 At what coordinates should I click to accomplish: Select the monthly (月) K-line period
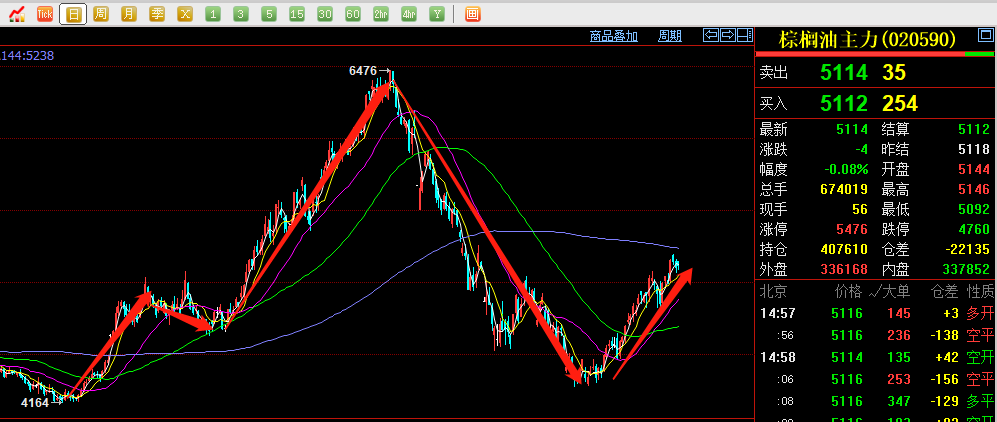tap(129, 13)
